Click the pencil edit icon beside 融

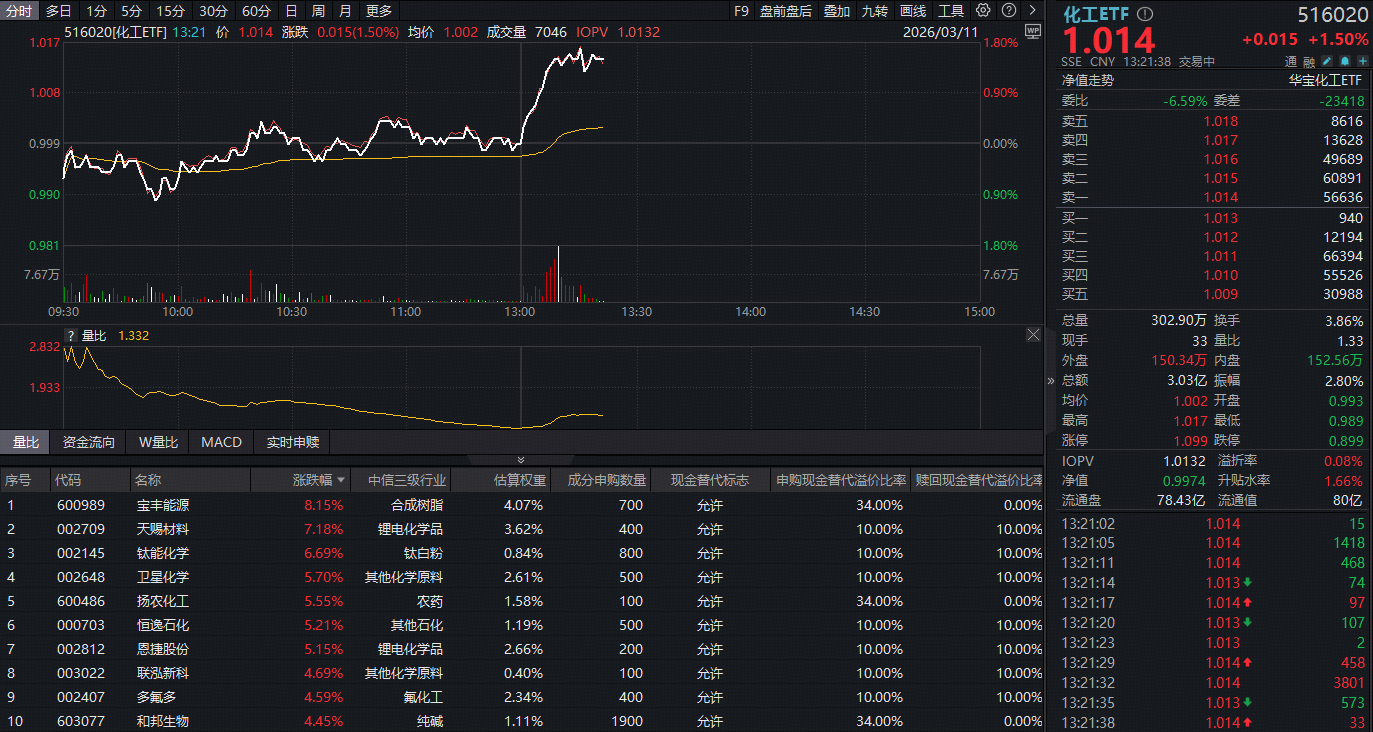point(1327,61)
